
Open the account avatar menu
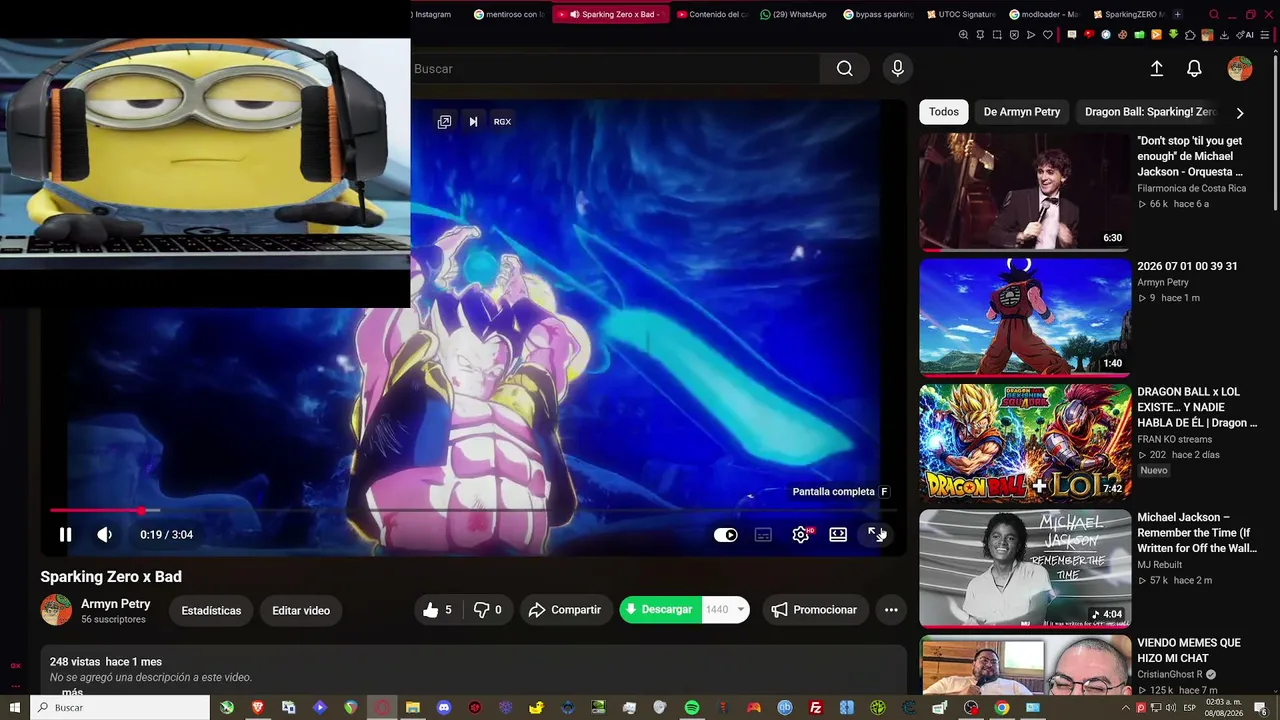[x=1240, y=69]
